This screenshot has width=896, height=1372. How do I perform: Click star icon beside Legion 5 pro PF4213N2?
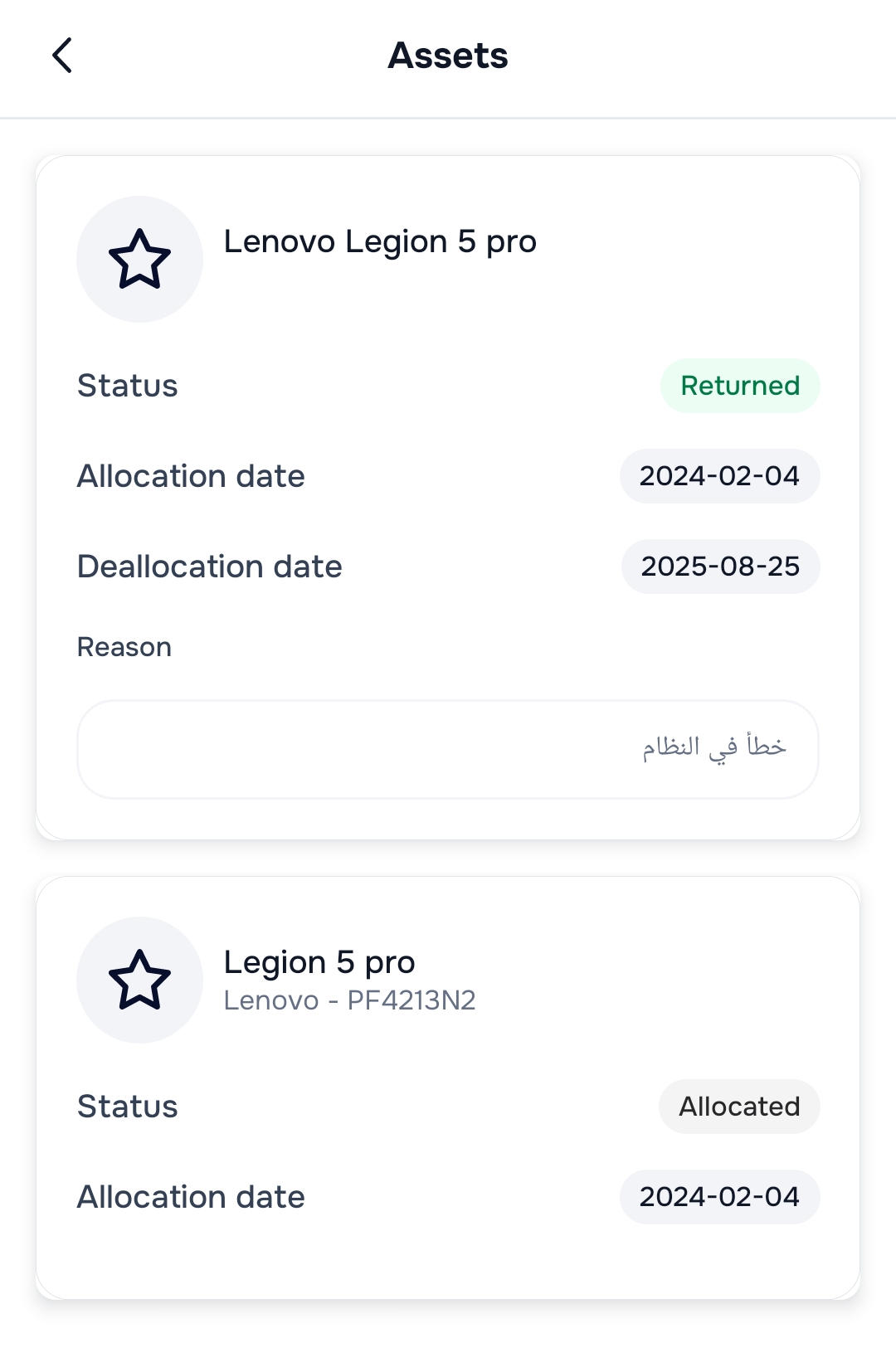click(139, 980)
